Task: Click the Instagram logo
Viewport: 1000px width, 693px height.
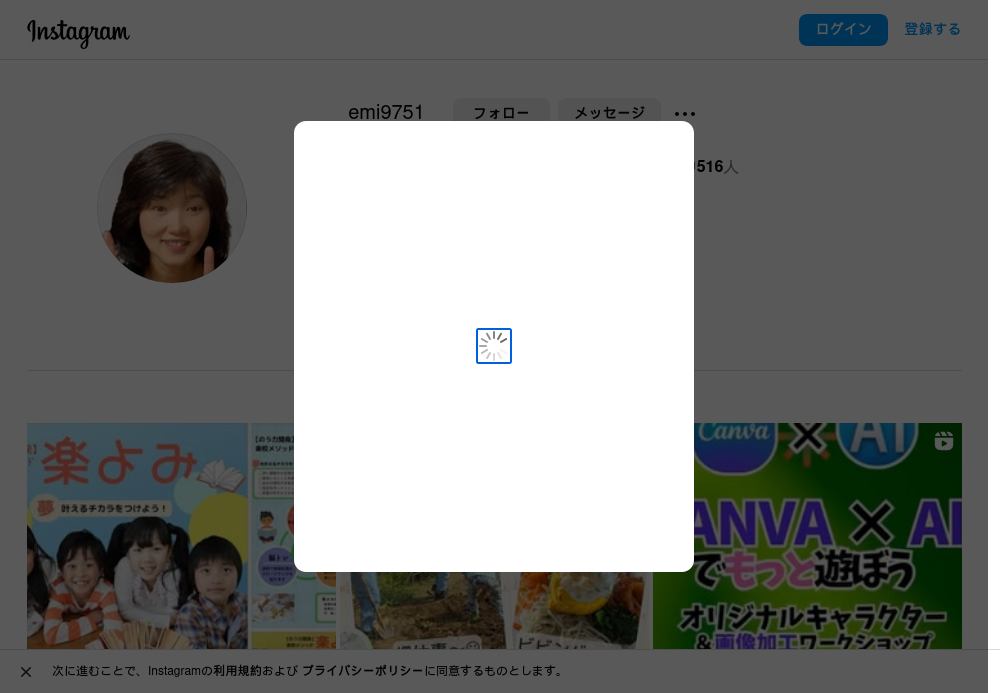Action: click(78, 33)
